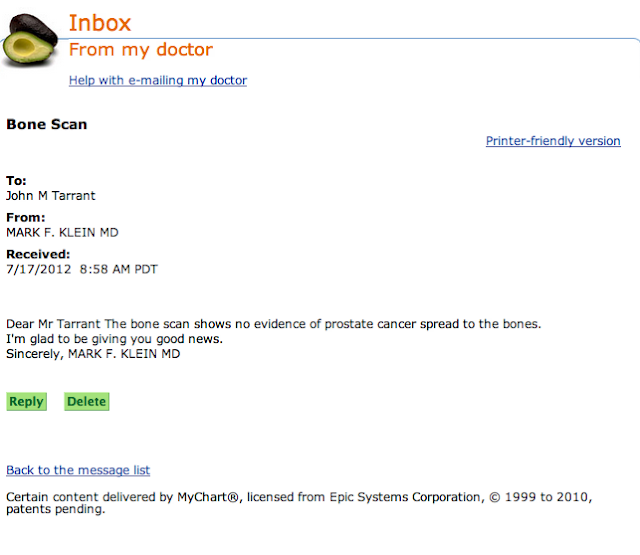This screenshot has height=555, width=640.
Task: Click the 'To:' field label
Action: [x=16, y=181]
